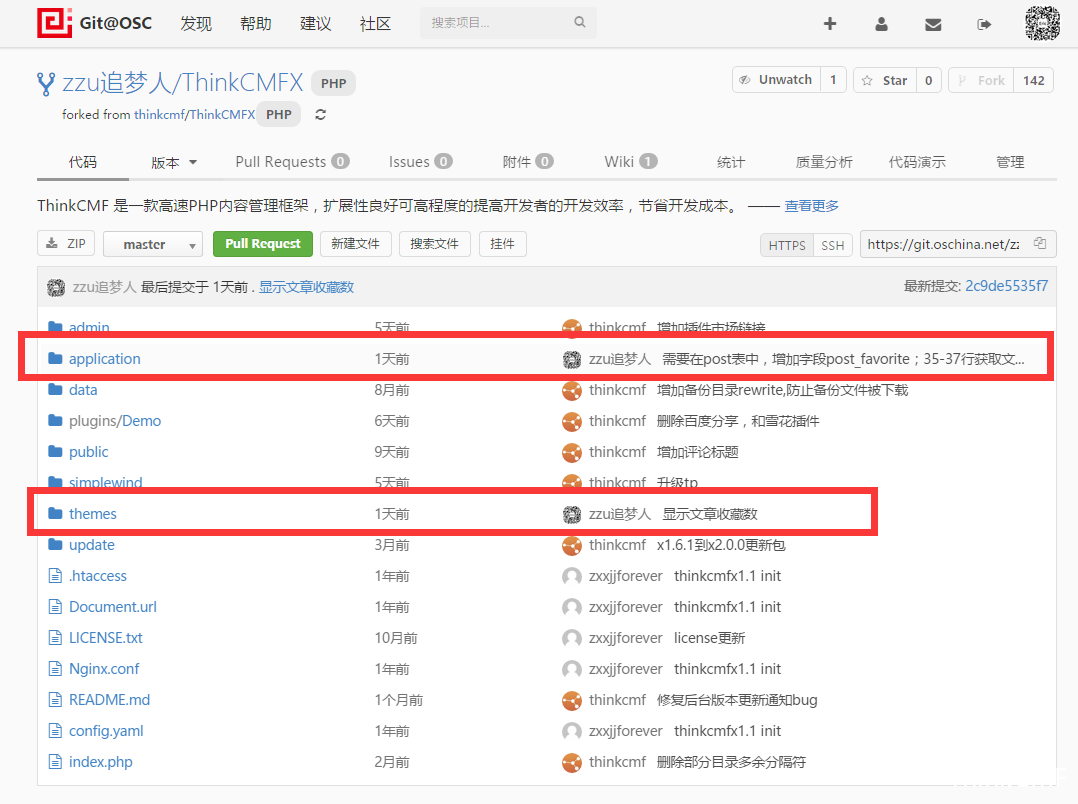
Task: Click the Fork button
Action: [981, 80]
